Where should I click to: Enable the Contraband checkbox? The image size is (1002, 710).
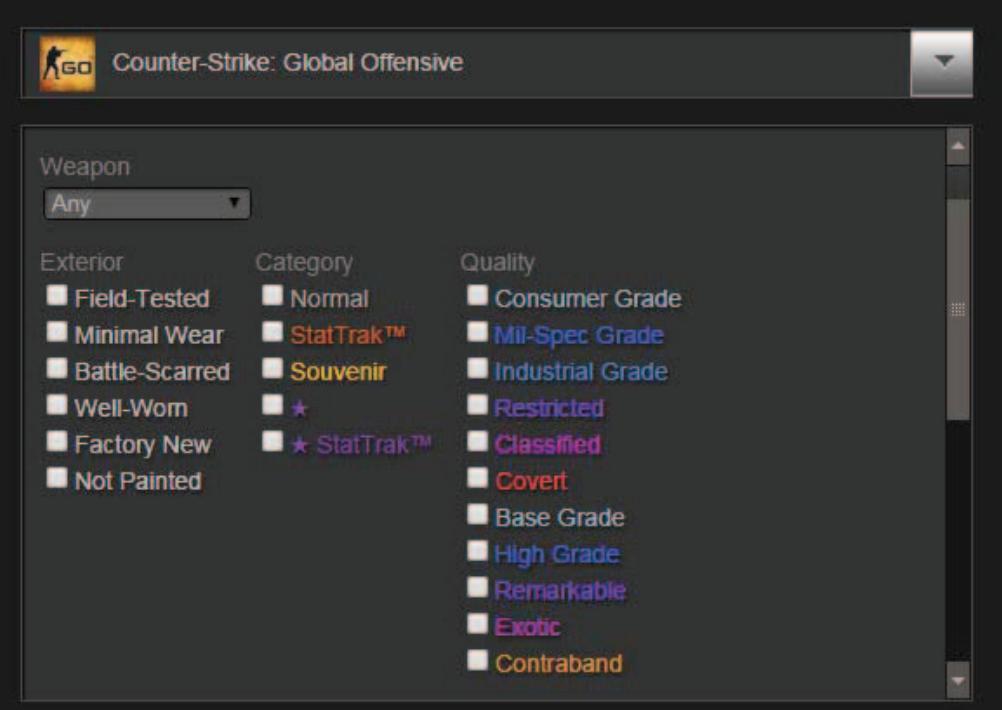coord(477,660)
